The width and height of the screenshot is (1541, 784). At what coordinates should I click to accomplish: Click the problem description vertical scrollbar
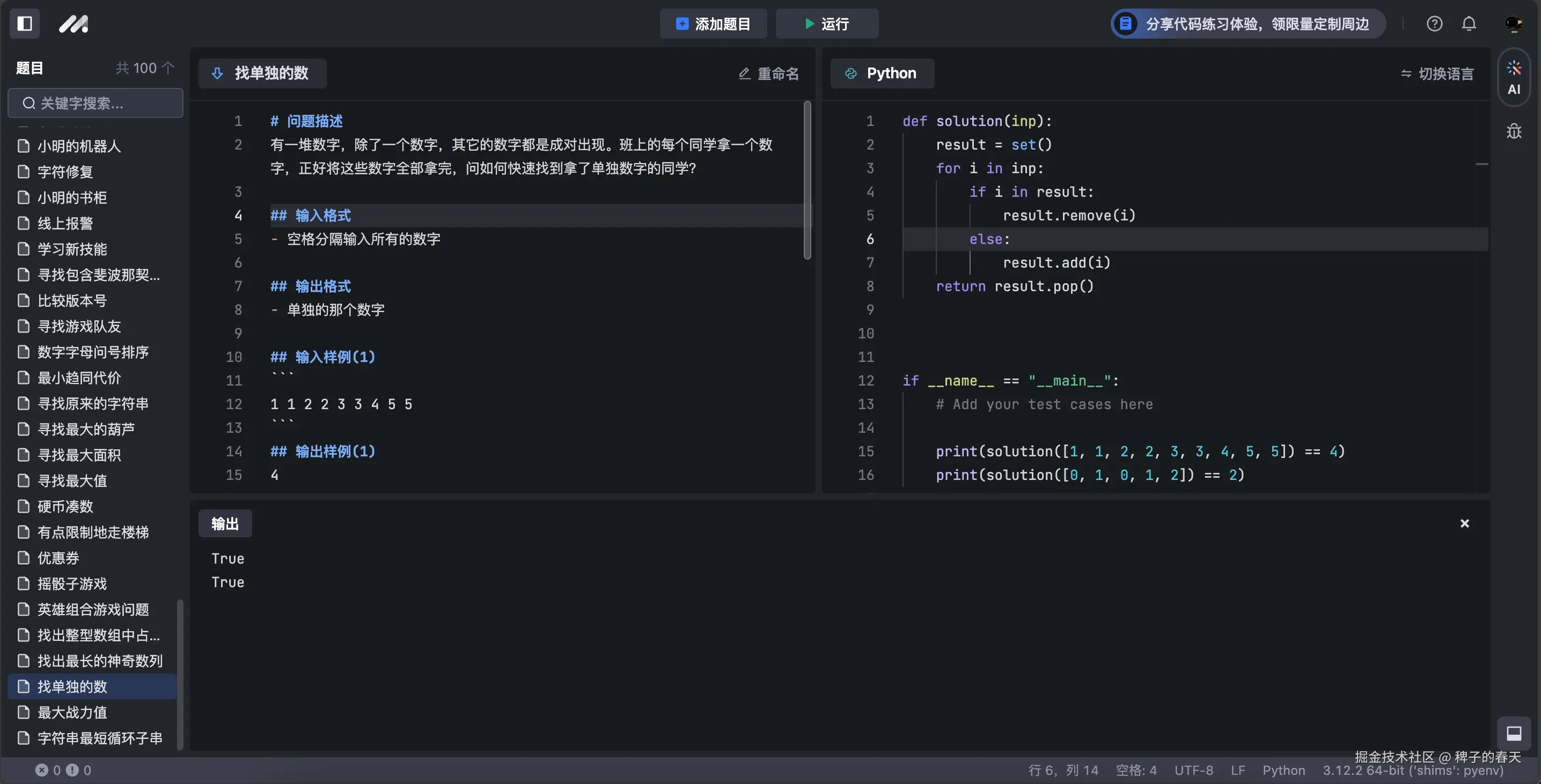pyautogui.click(x=807, y=180)
